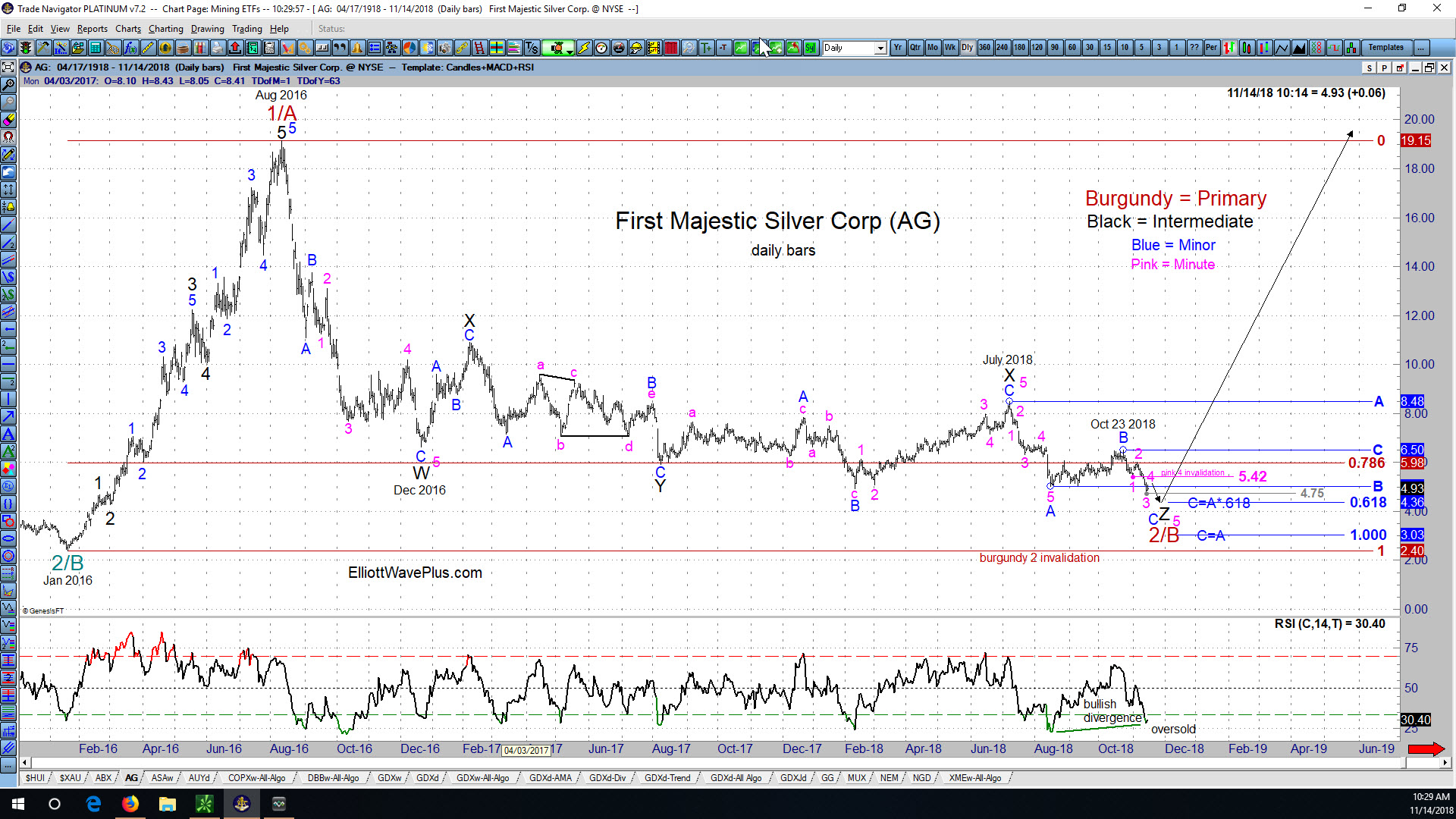Viewport: 1456px width, 819px height.
Task: Click the undo arrow icon in left toolbar
Action: pos(8,171)
